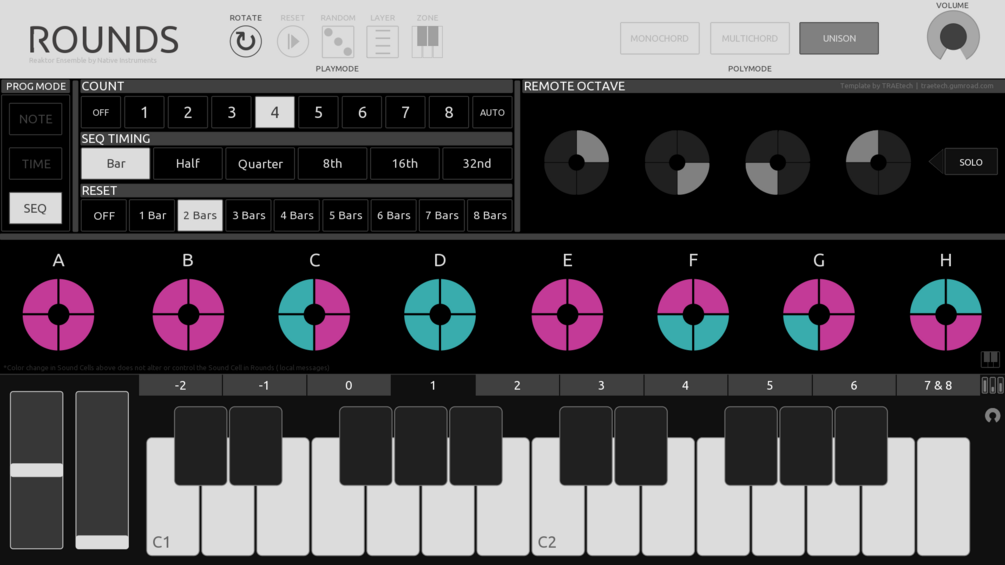Select the Zone keyboard playmode icon

pyautogui.click(x=428, y=42)
